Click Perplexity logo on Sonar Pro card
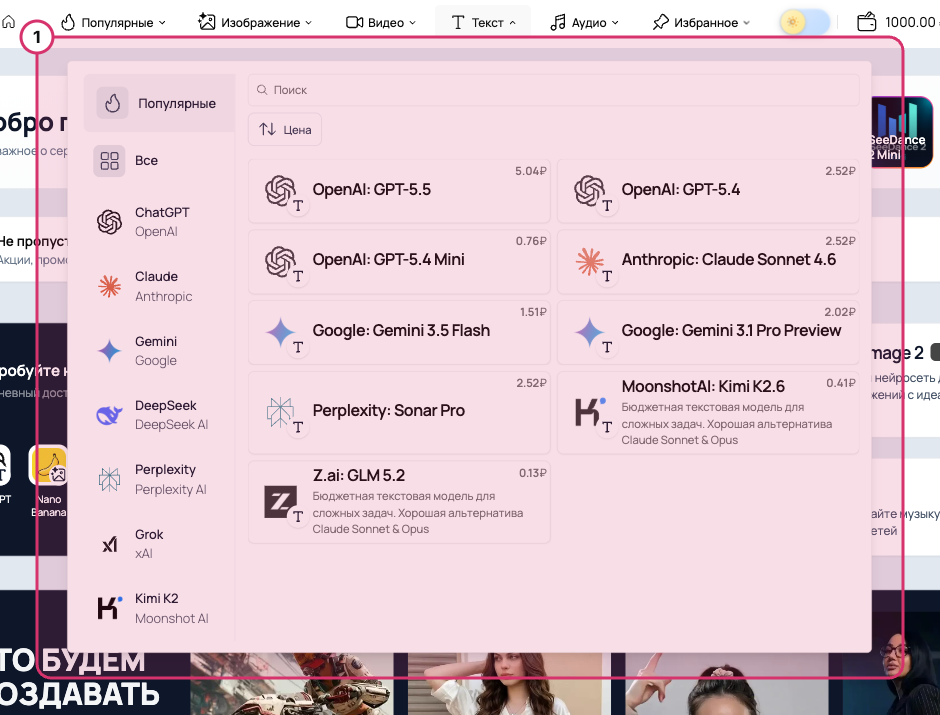940x715 pixels. click(281, 412)
